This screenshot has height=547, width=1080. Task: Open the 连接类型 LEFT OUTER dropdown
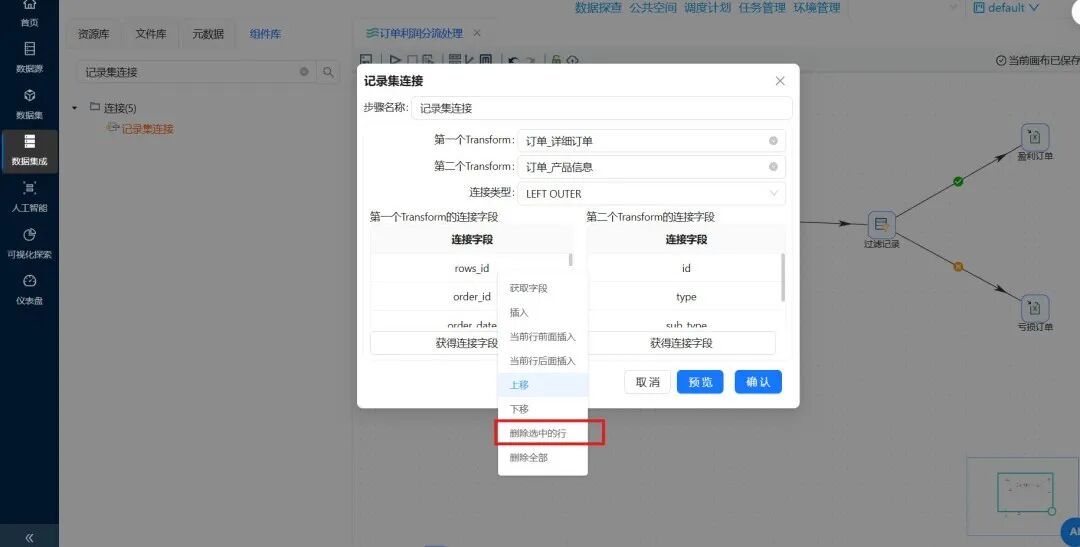(x=651, y=194)
